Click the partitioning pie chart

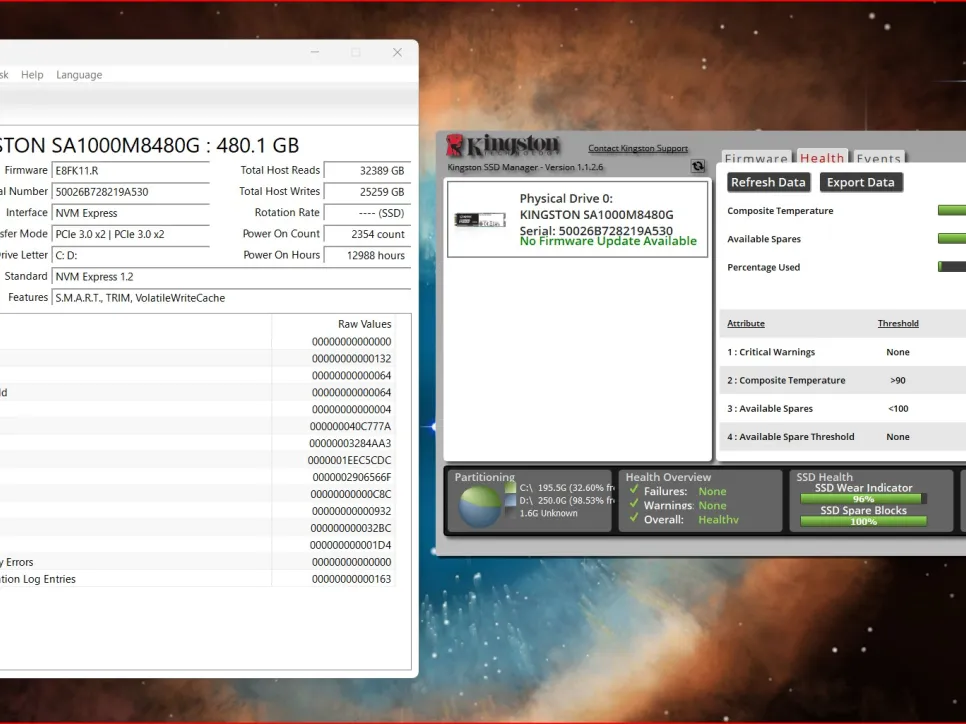point(480,505)
